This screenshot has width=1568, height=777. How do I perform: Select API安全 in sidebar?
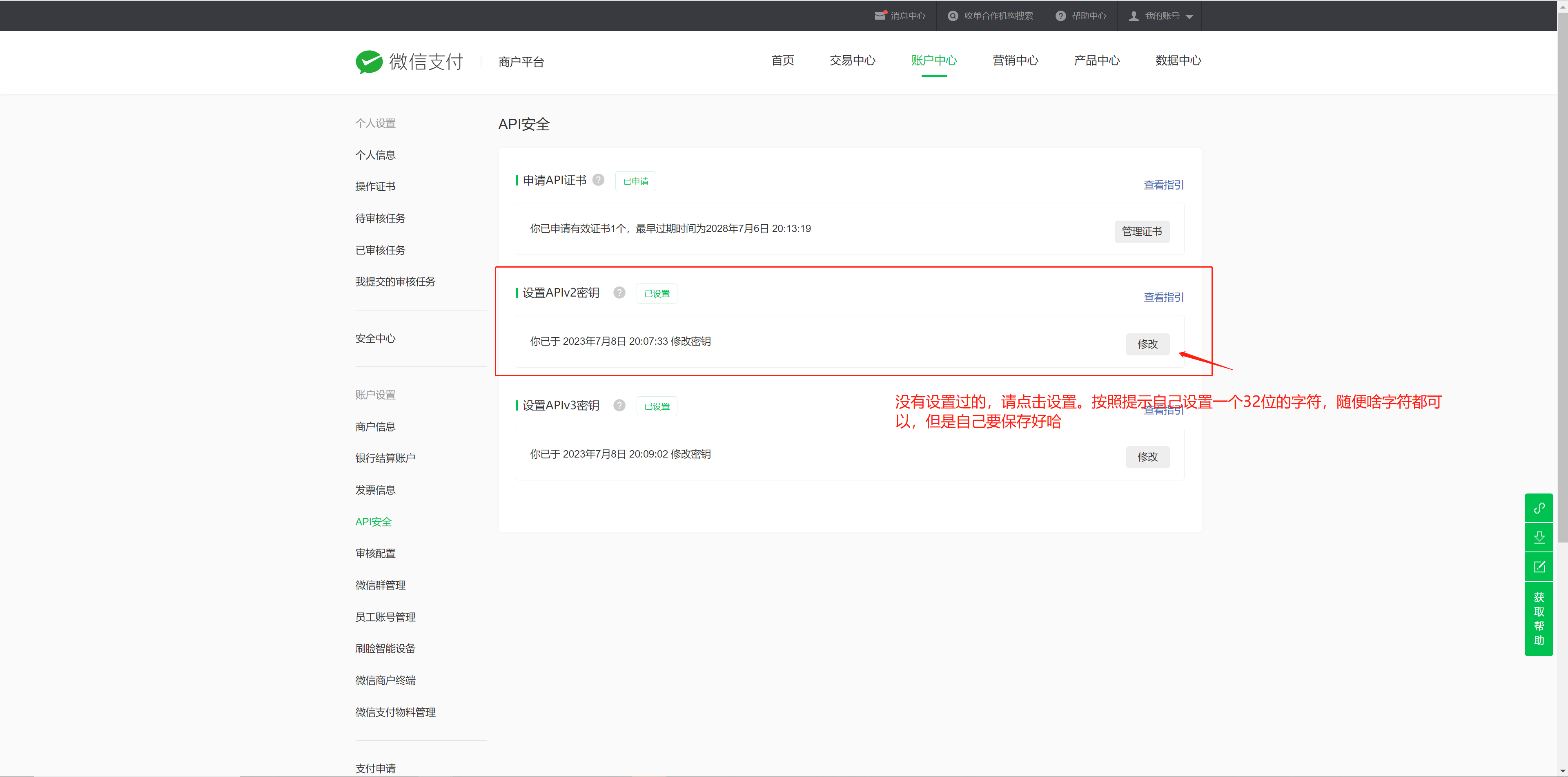coord(373,522)
